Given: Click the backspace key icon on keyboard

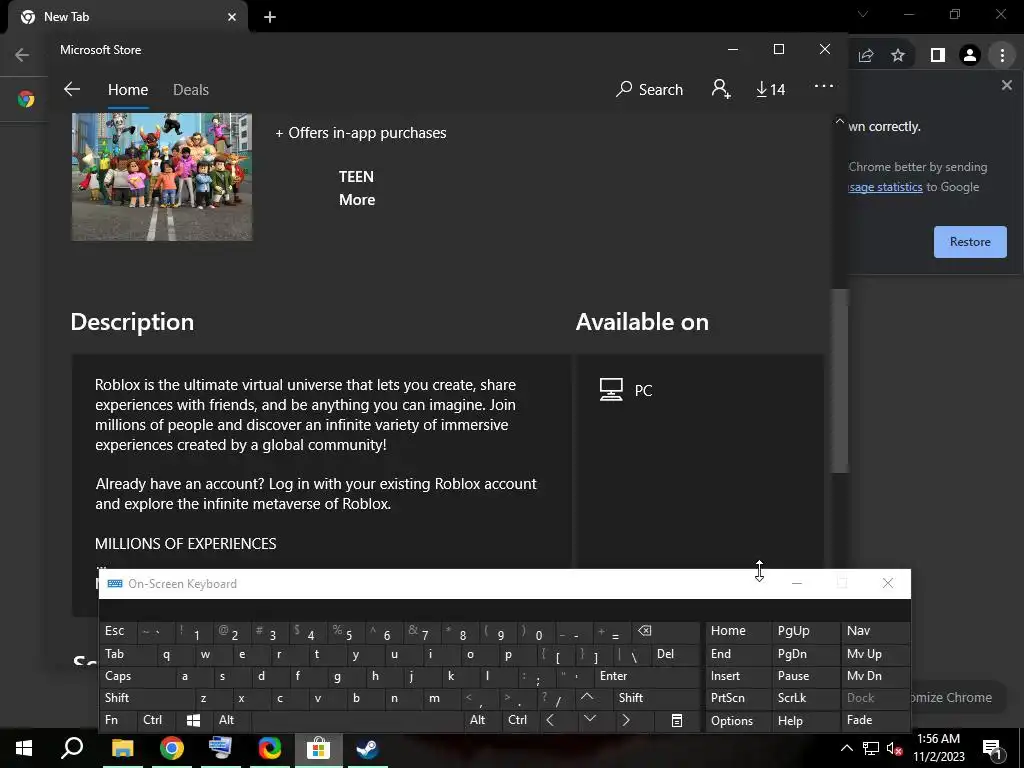Looking at the screenshot, I should pos(665,632).
